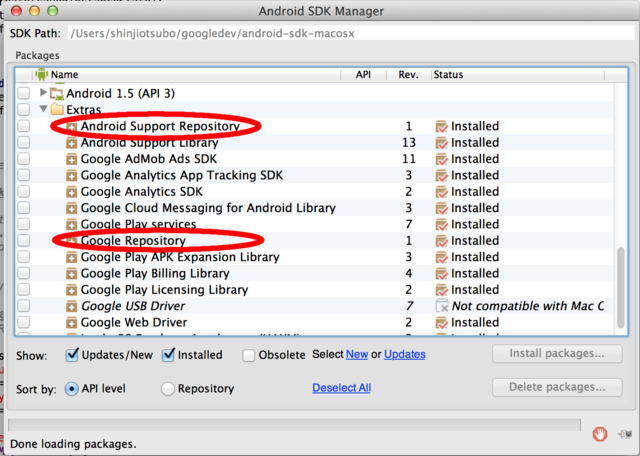Click the Extras folder icon
This screenshot has width=640, height=456.
57,109
